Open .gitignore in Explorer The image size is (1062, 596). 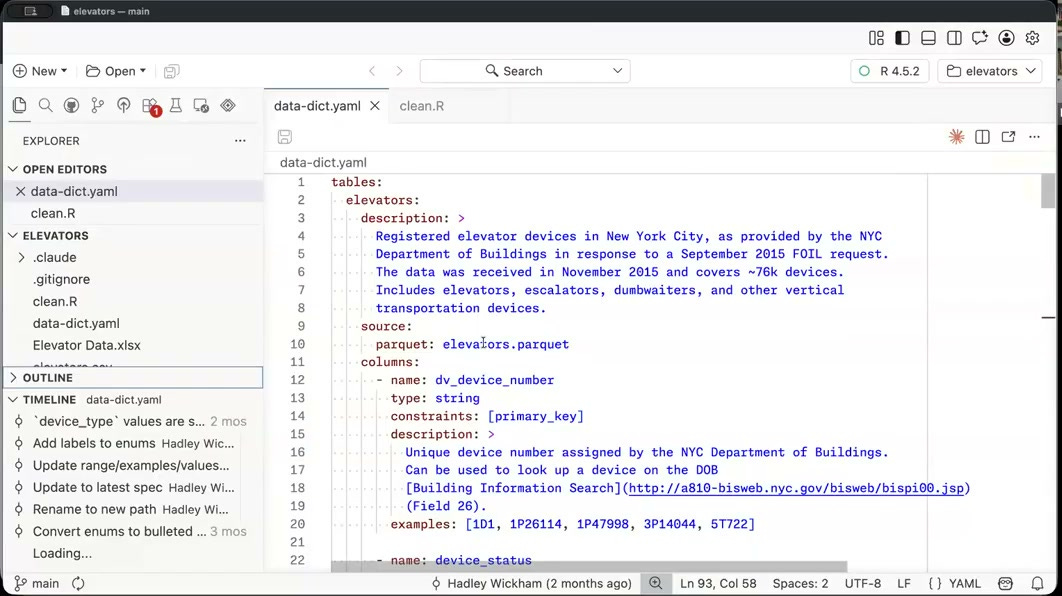pos(61,279)
